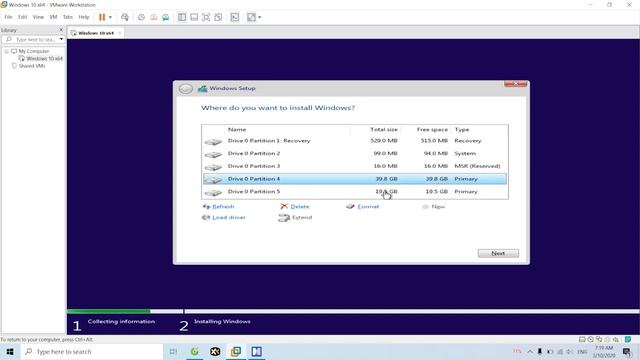This screenshot has width=640, height=360.
Task: Click the back arrow in Windows Setup
Action: point(186,89)
